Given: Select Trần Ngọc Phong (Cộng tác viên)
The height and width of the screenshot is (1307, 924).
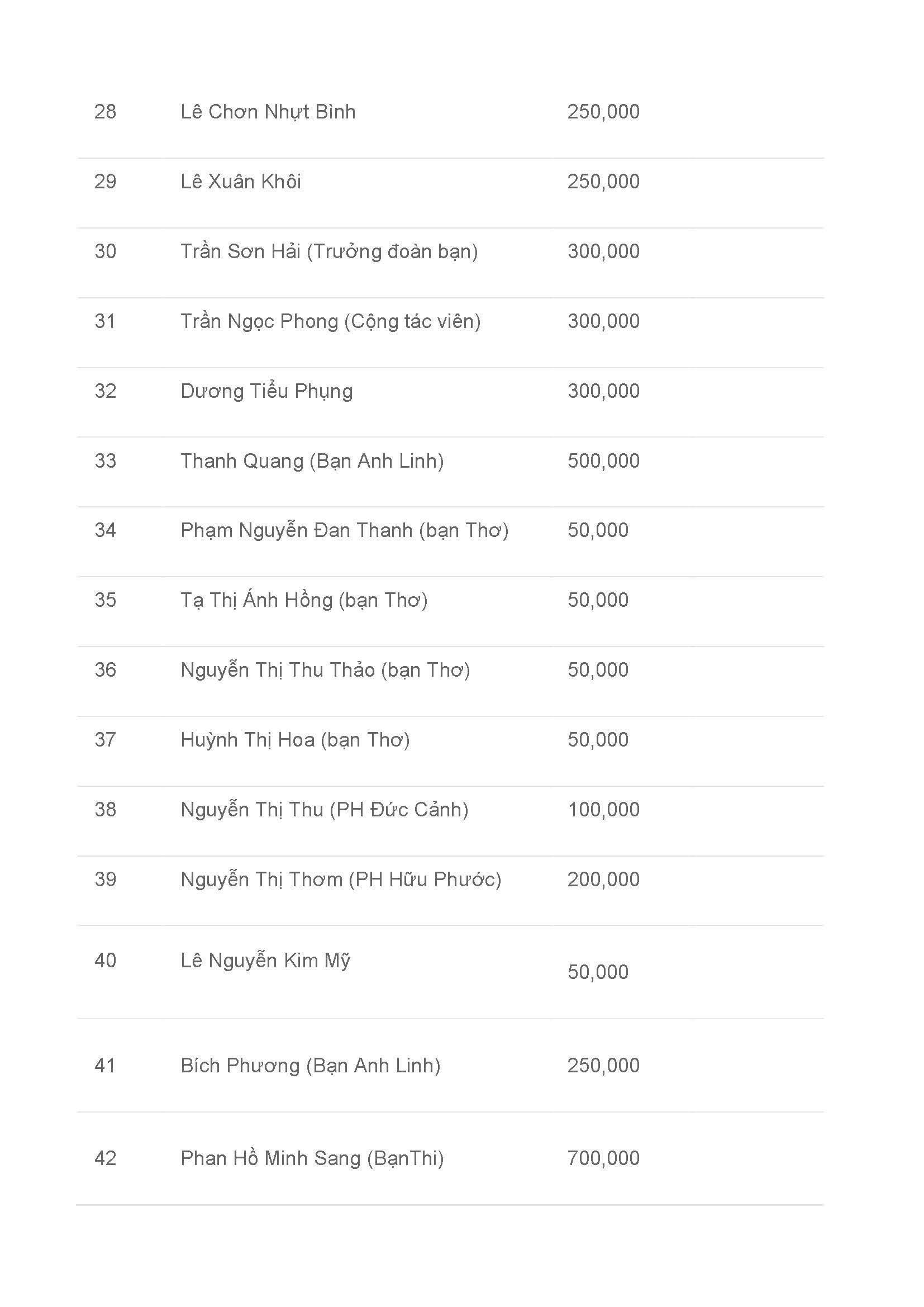Looking at the screenshot, I should pyautogui.click(x=331, y=322).
